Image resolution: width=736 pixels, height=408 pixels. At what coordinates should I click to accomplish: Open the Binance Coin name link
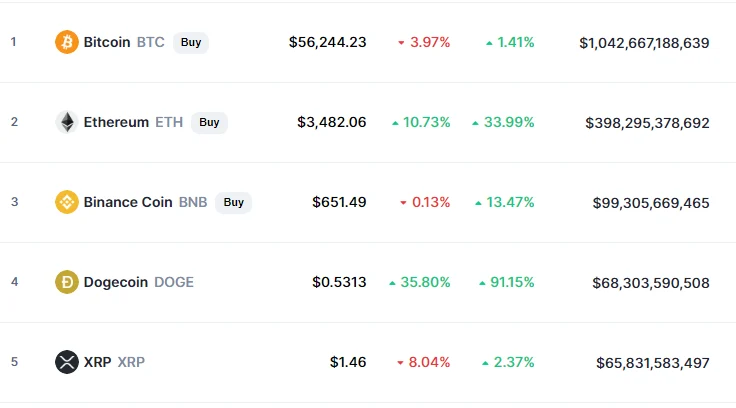click(128, 202)
